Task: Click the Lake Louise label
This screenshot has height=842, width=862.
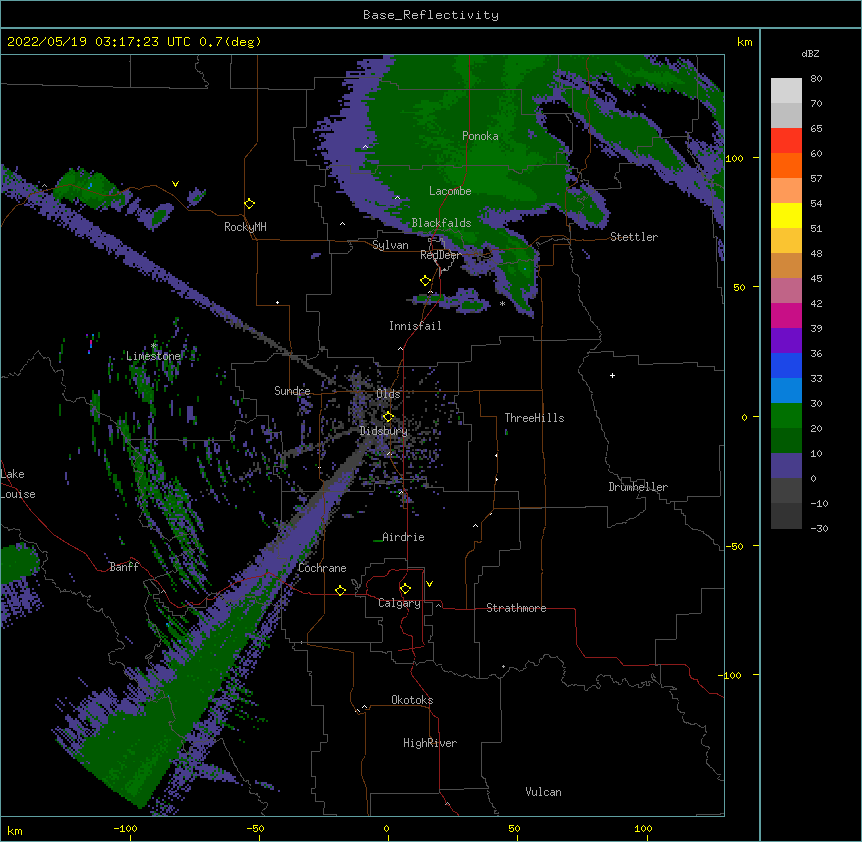Action: (x=18, y=484)
